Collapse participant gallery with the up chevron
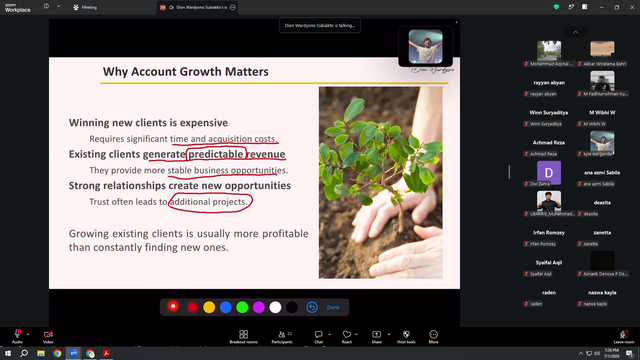640x360 pixels. [576, 32]
